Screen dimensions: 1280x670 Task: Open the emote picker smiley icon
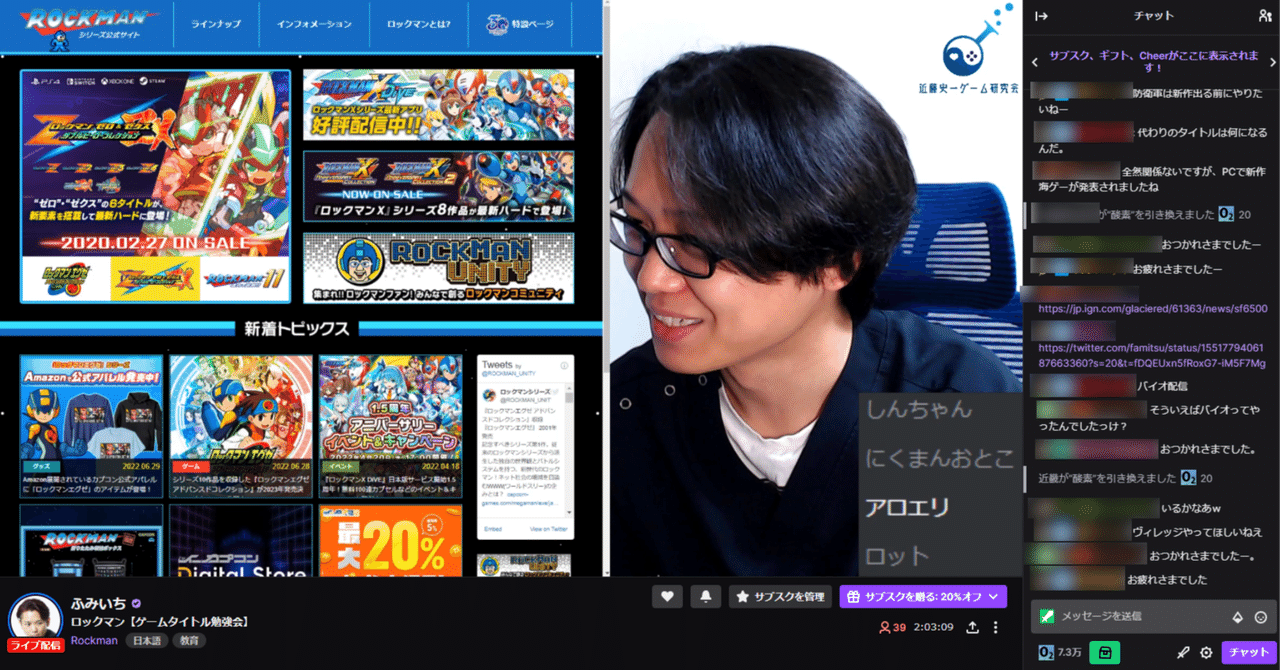coord(1260,617)
